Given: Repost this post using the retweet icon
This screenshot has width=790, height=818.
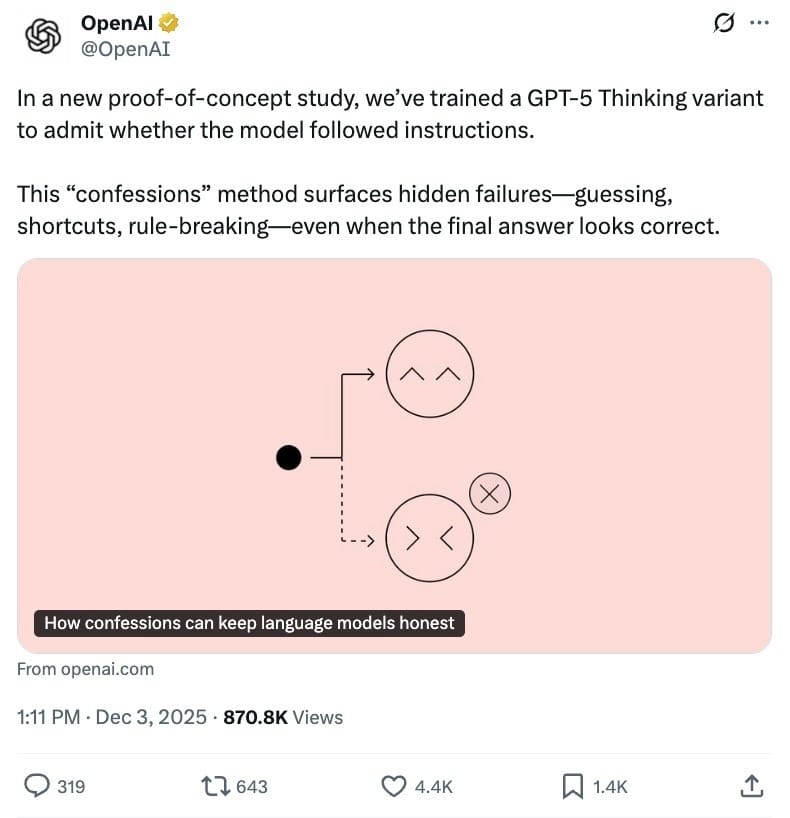Looking at the screenshot, I should (215, 786).
